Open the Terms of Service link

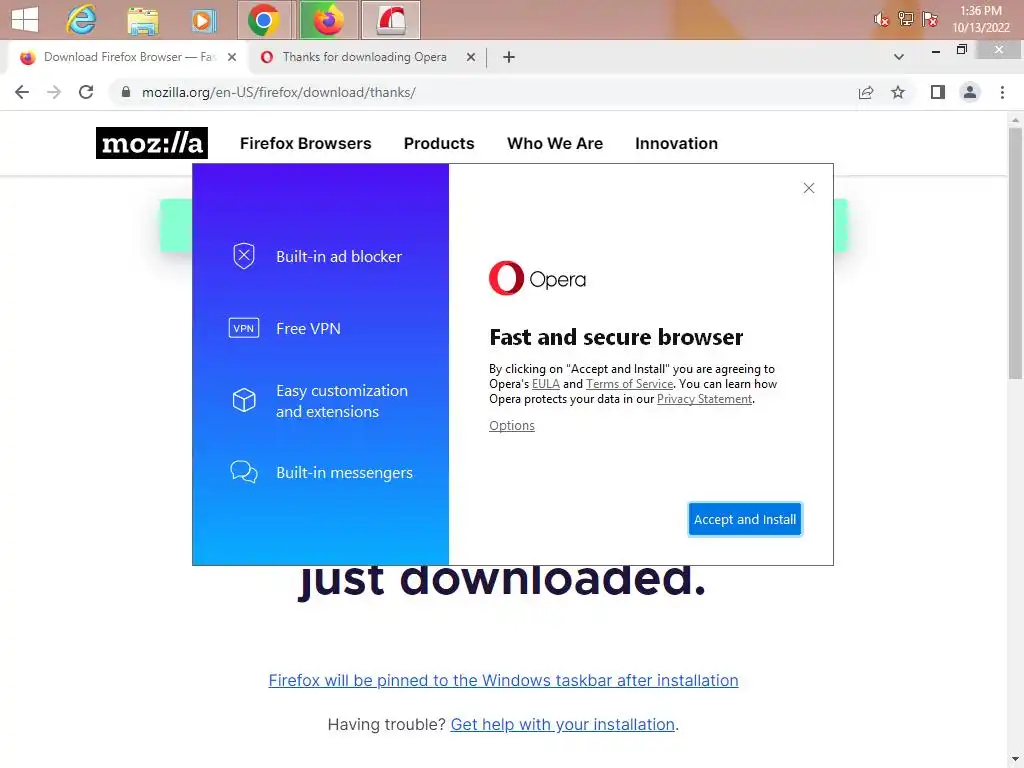click(x=629, y=384)
